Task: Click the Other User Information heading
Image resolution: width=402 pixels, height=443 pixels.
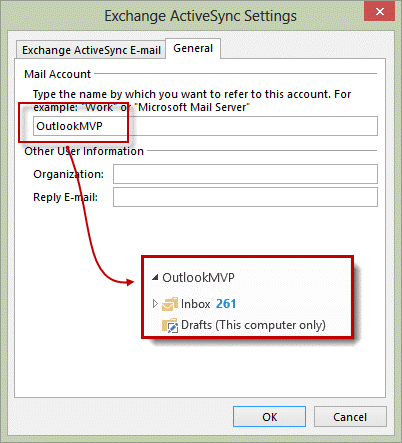Action: [x=84, y=151]
